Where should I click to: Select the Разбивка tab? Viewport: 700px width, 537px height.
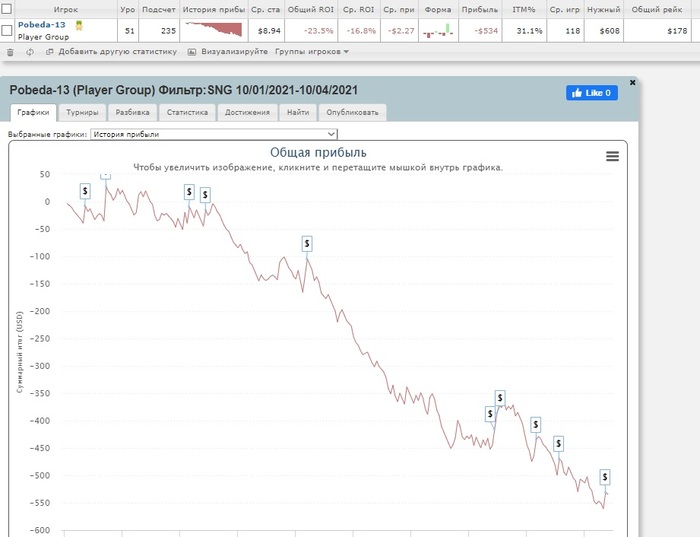(x=132, y=112)
